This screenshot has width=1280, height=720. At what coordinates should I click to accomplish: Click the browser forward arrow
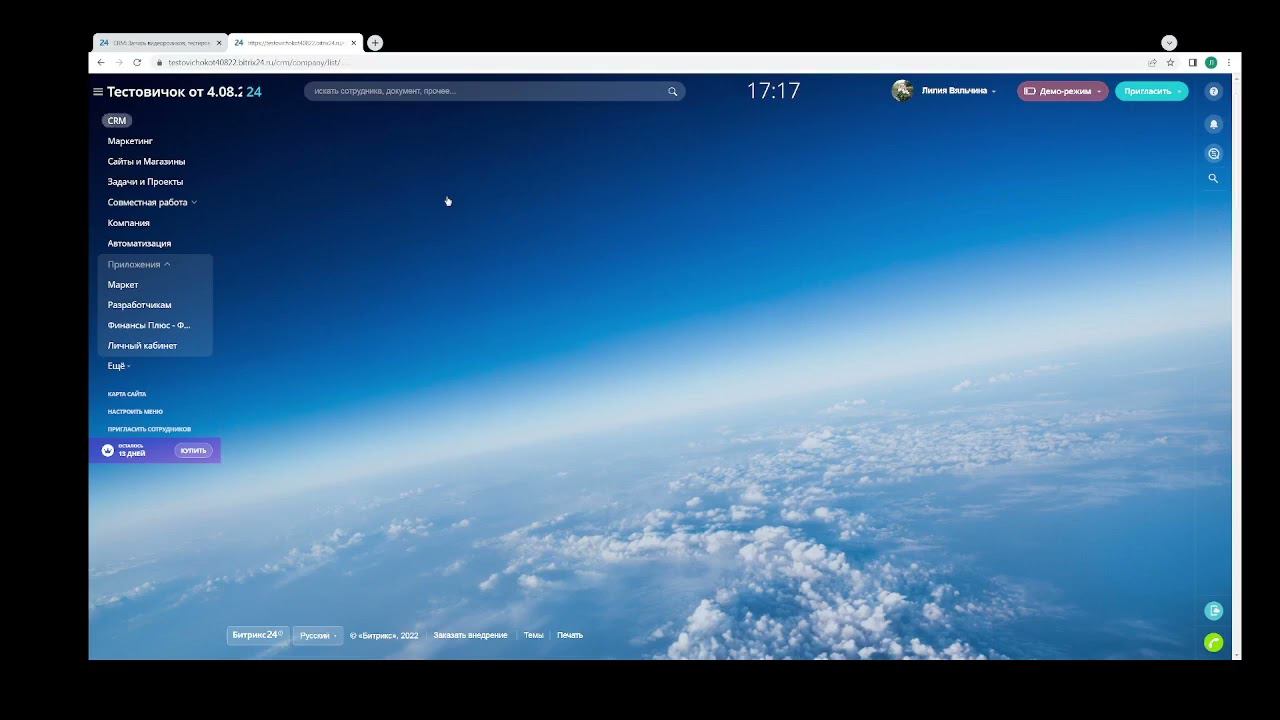click(119, 62)
